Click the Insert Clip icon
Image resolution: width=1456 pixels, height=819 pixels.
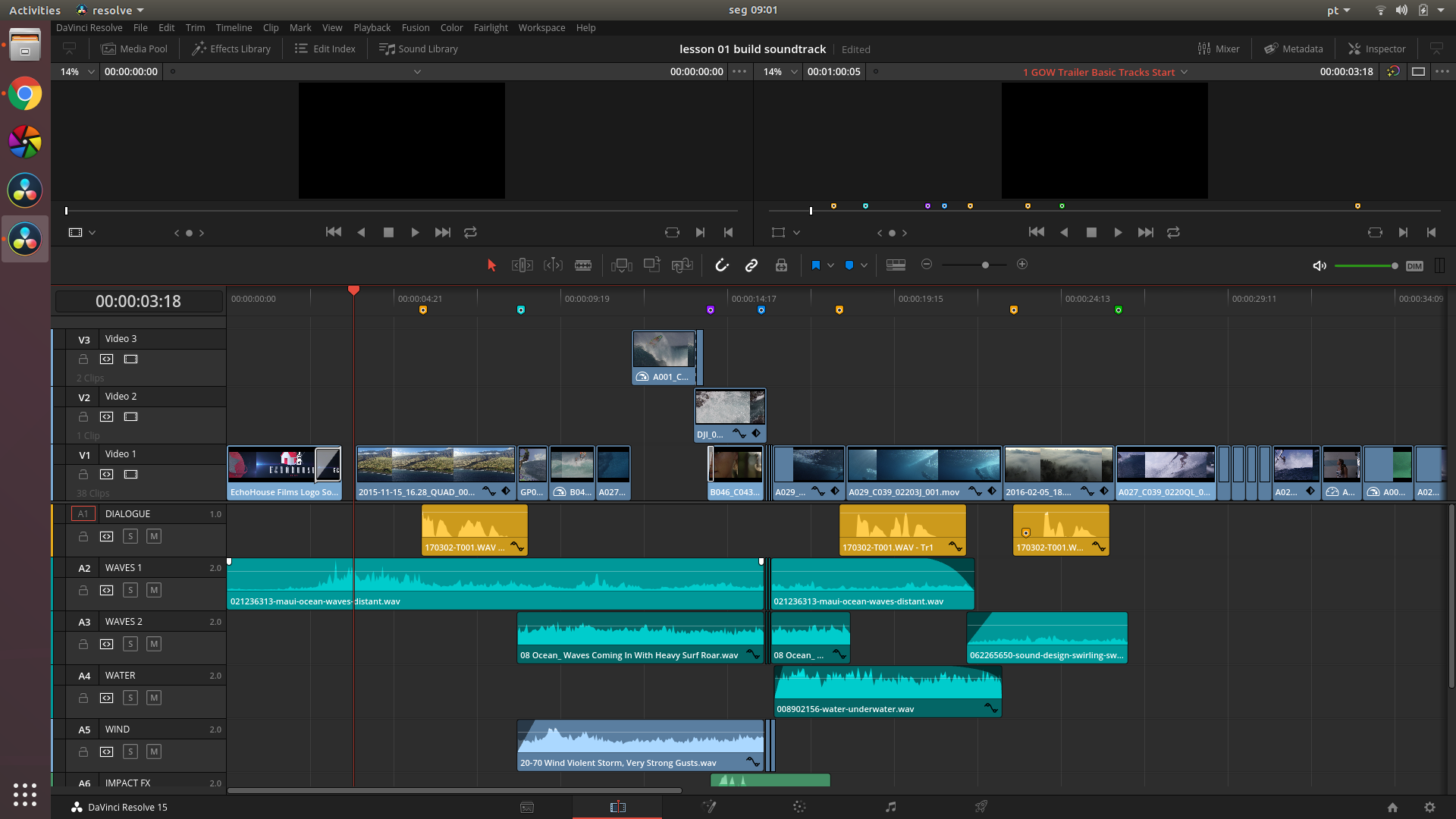[622, 265]
